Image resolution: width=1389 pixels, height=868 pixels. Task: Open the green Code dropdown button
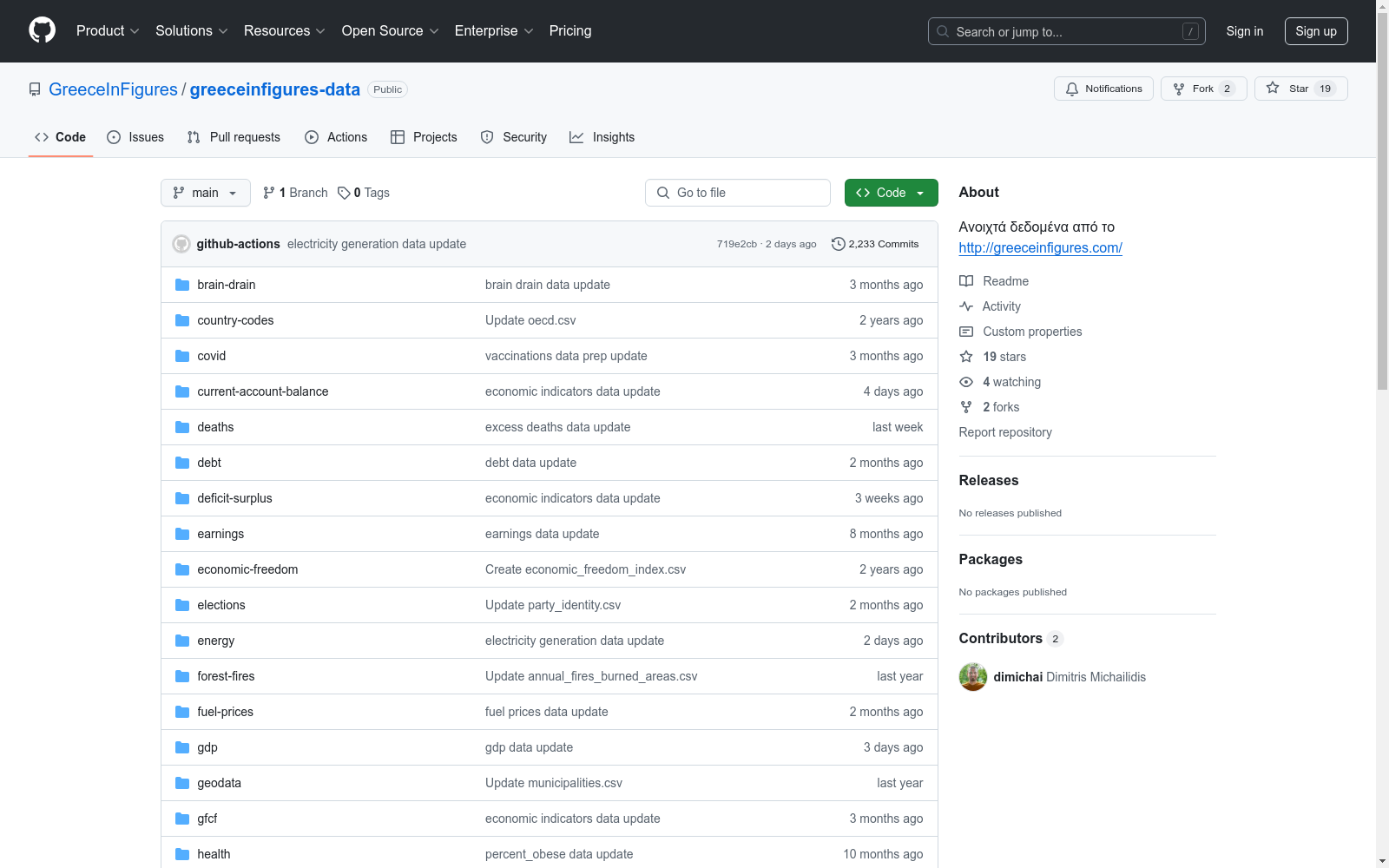[891, 193]
